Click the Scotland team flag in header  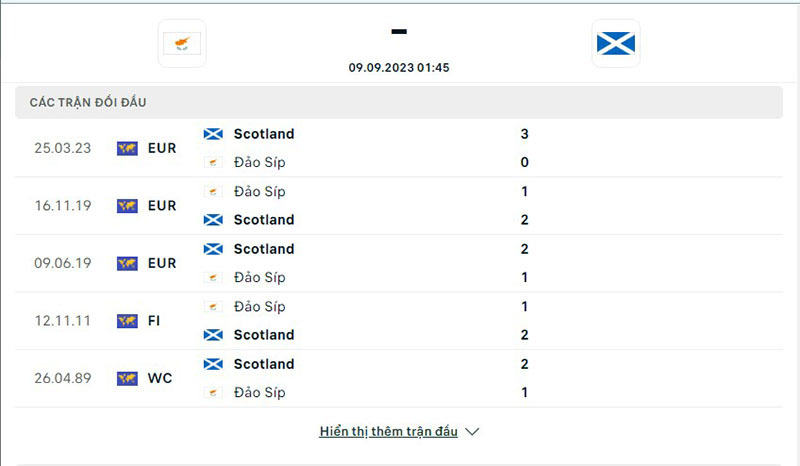tap(616, 43)
